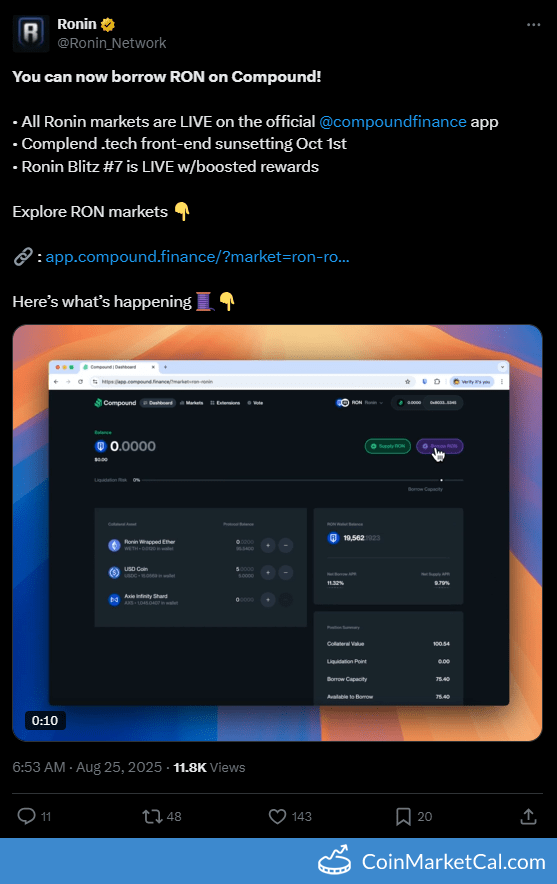This screenshot has width=557, height=884.
Task: Click the reply speech bubble icon
Action: pos(26,816)
